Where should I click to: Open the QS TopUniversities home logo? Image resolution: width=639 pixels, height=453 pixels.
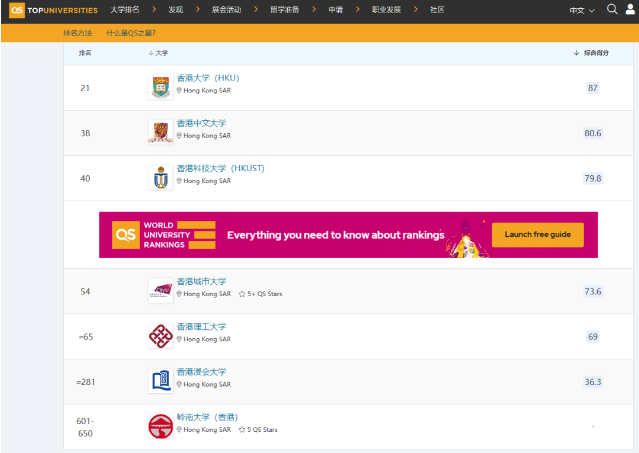pos(53,10)
